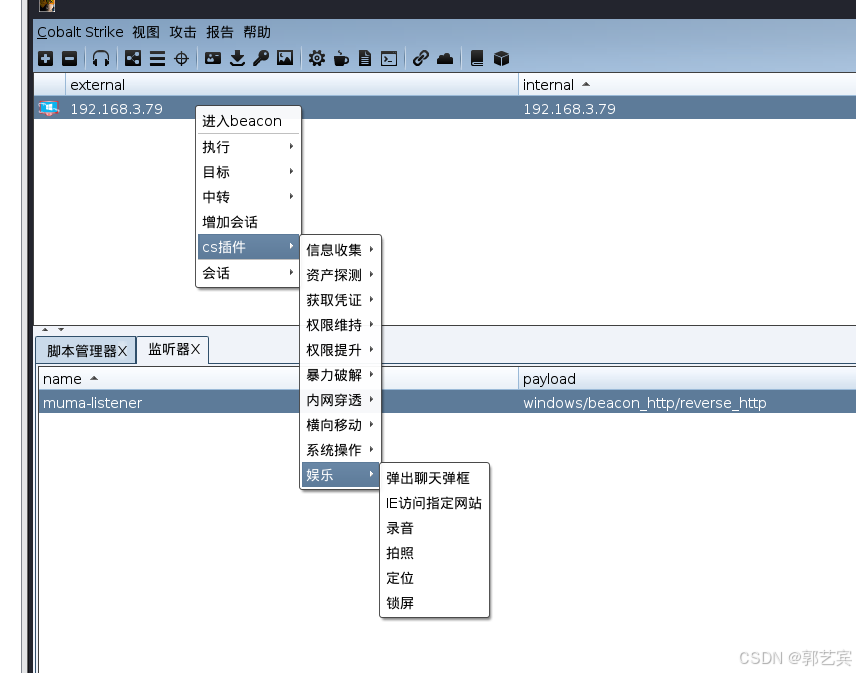This screenshot has height=673, width=856.
Task: Open the 视图 menu
Action: (x=146, y=32)
